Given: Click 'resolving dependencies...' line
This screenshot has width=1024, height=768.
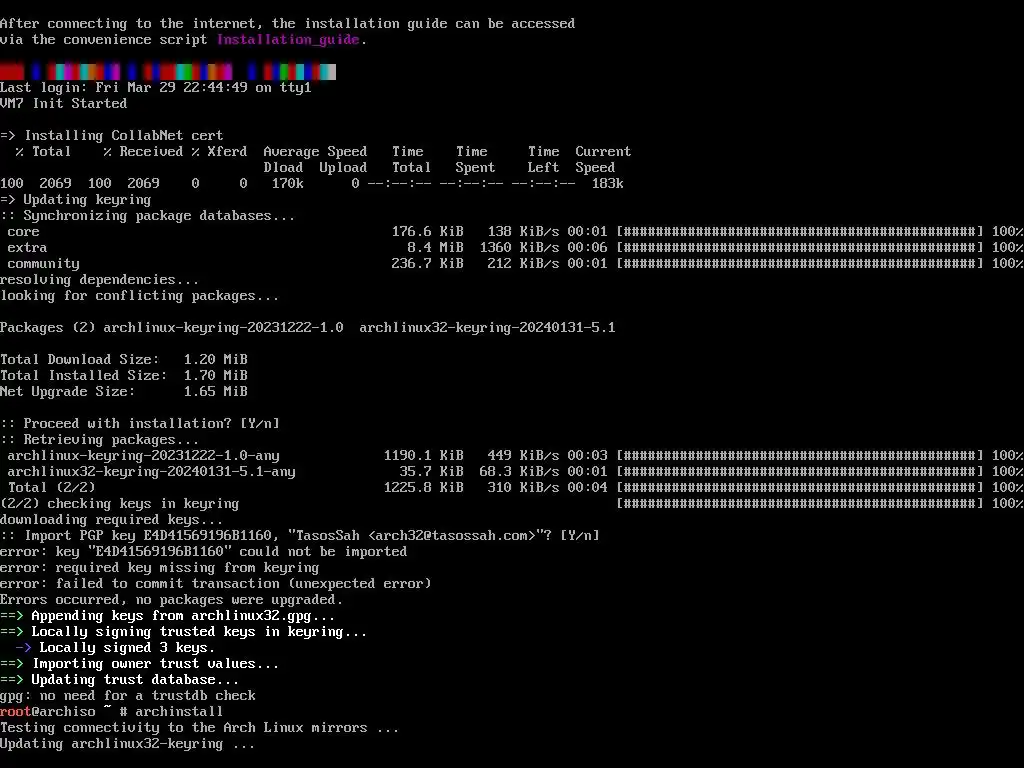Looking at the screenshot, I should (x=99, y=280).
